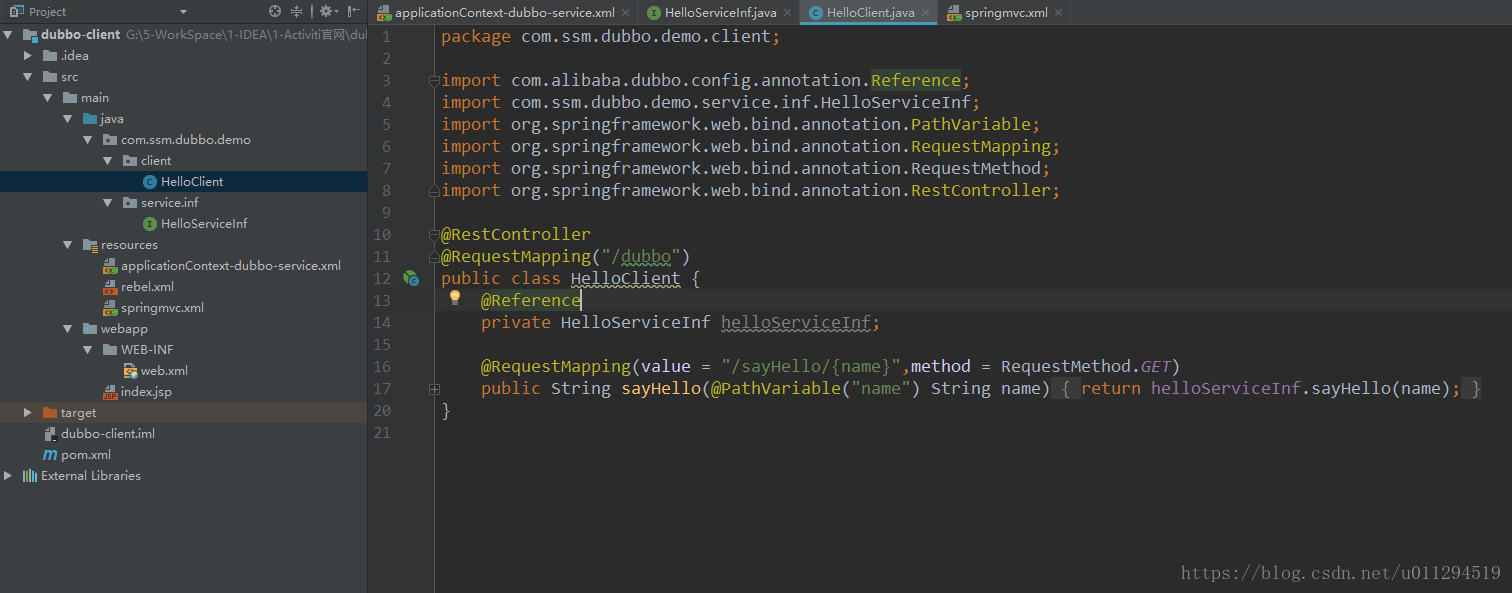1512x593 pixels.
Task: Expand the .idea folder
Action: [28, 55]
